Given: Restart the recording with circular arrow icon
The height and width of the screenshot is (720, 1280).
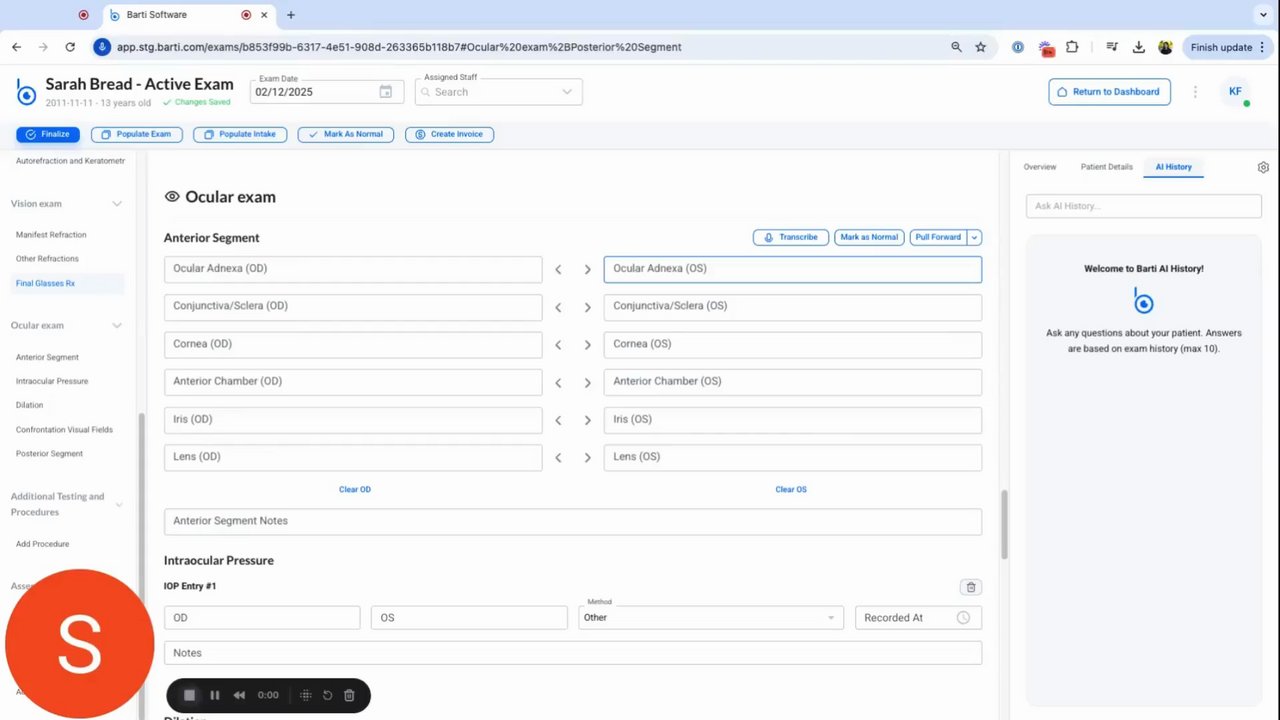Looking at the screenshot, I should tap(327, 695).
